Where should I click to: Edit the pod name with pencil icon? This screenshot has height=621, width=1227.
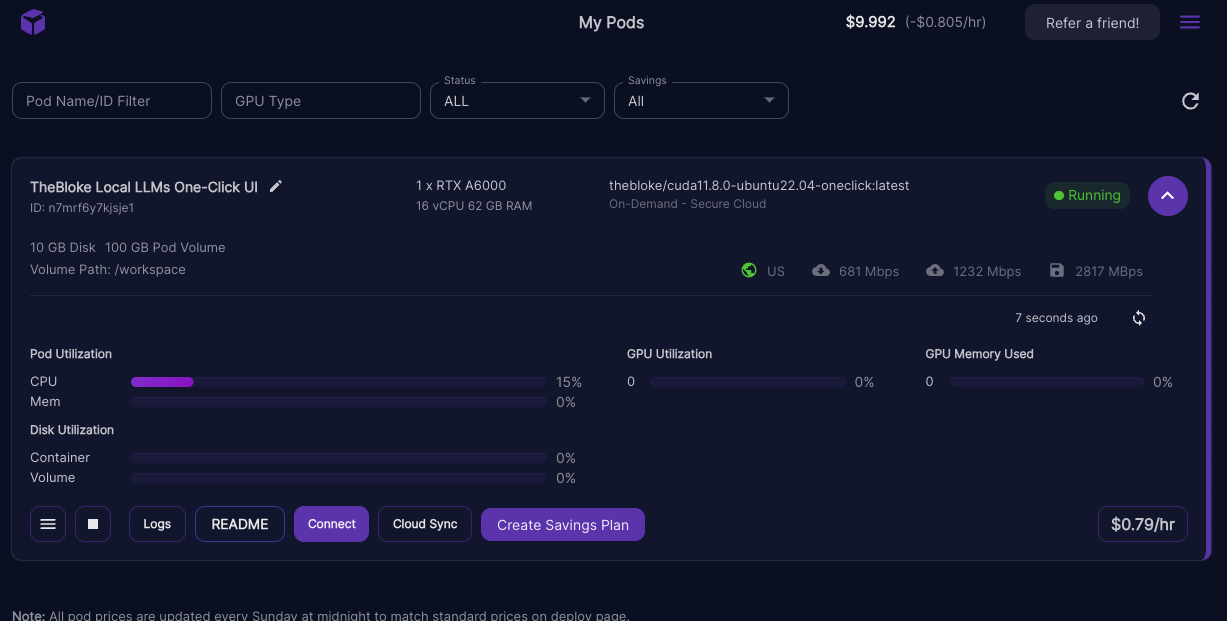click(276, 186)
